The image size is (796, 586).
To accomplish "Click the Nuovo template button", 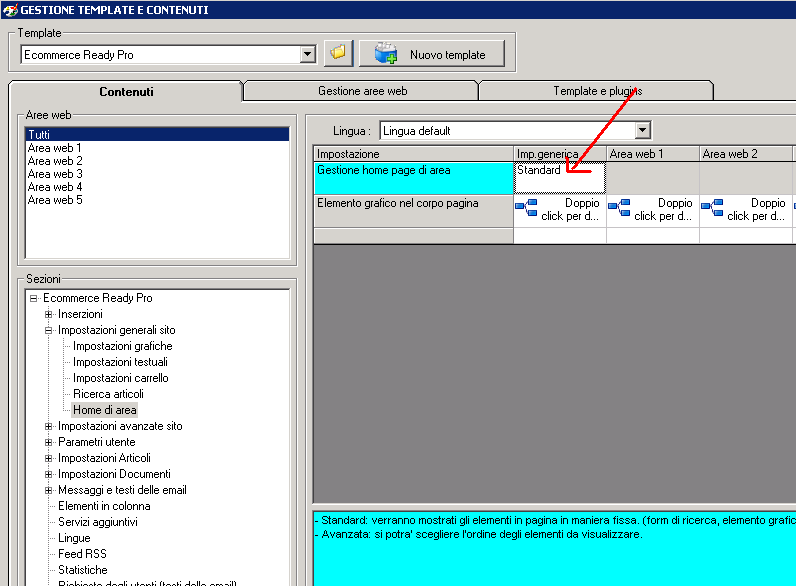I will (432, 54).
